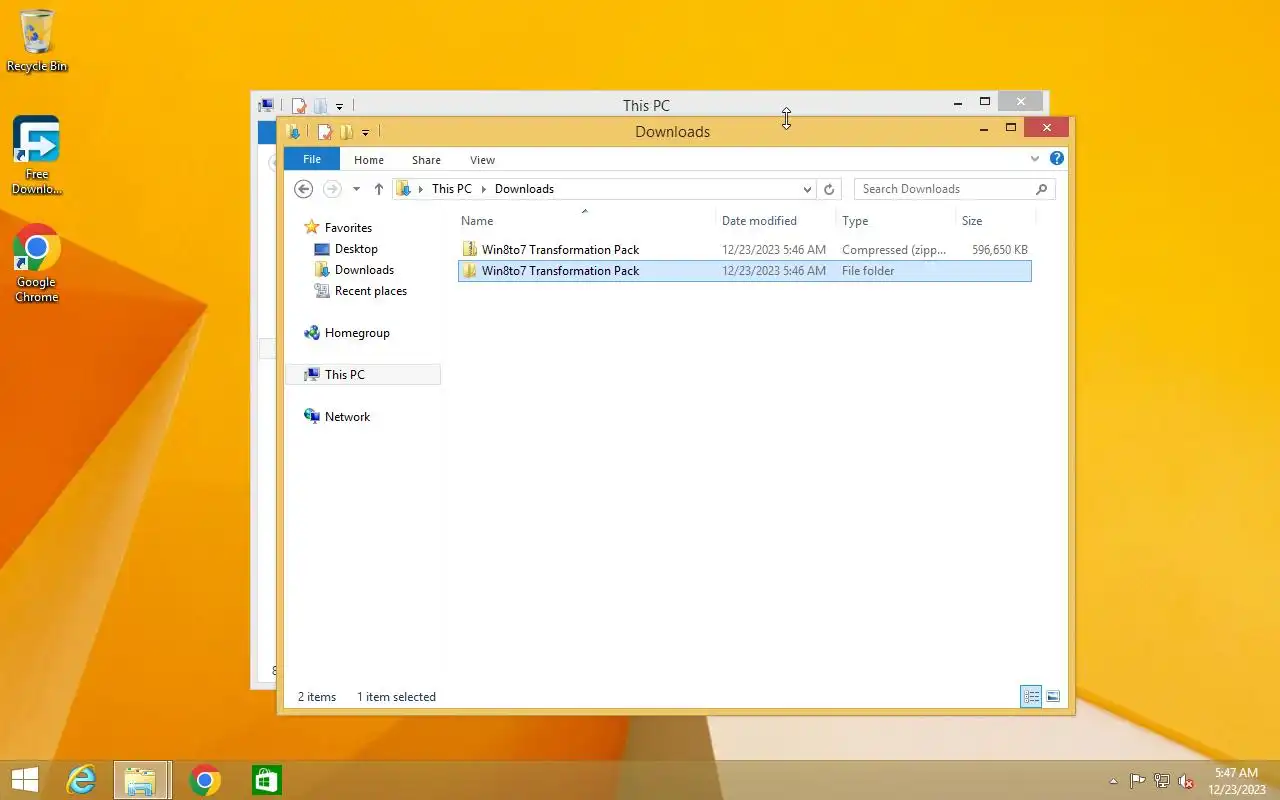Image resolution: width=1280 pixels, height=800 pixels.
Task: Expand the chevron between This PC and Downloads
Action: pyautogui.click(x=484, y=189)
